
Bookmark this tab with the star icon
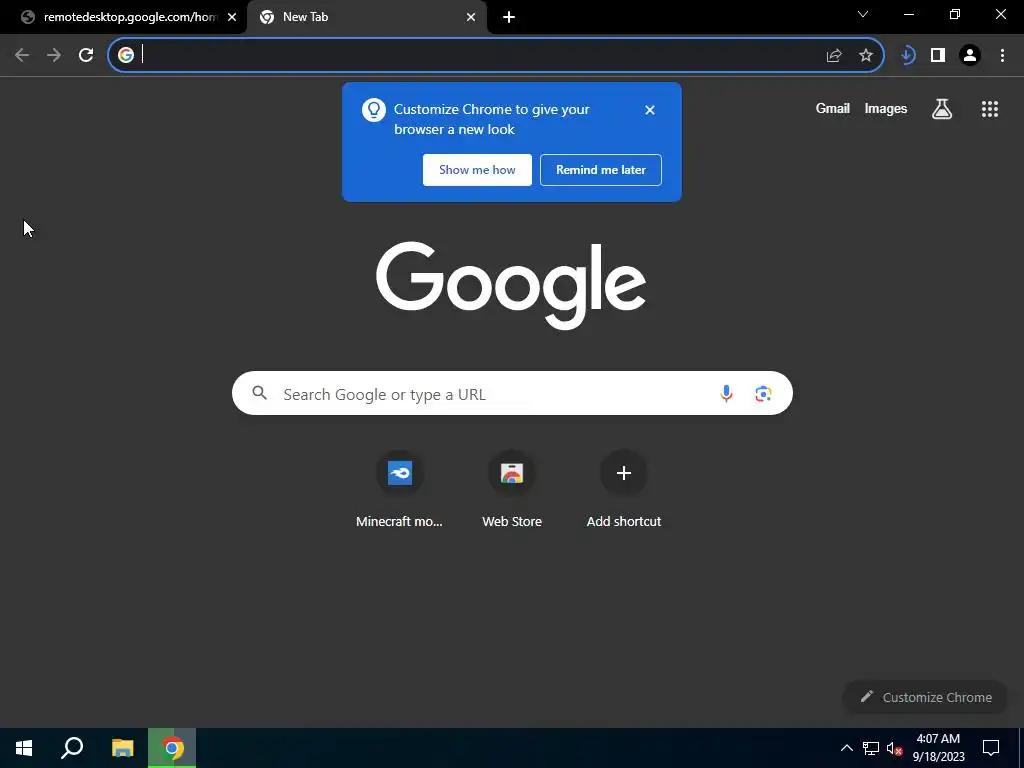[866, 56]
